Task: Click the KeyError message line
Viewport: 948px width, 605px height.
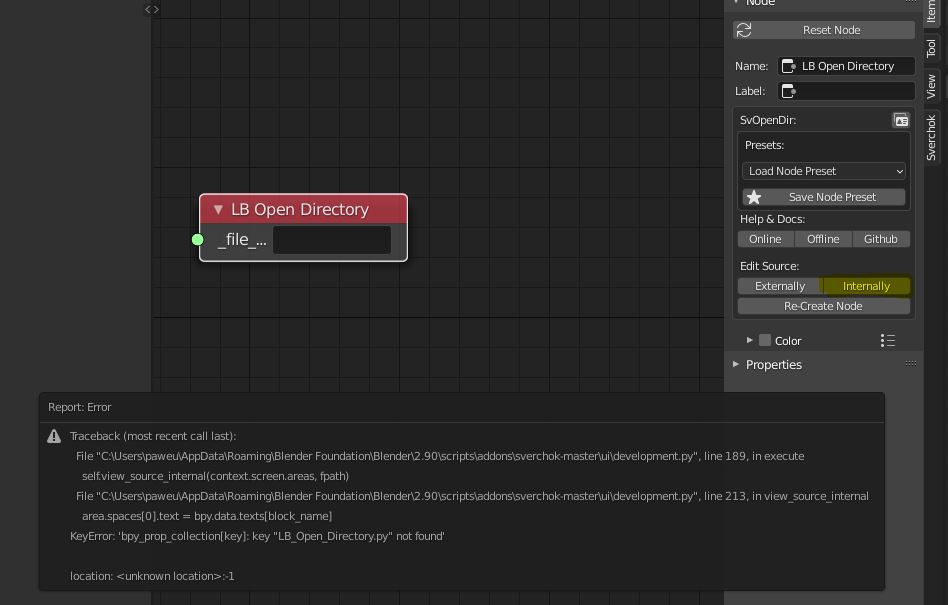Action: pyautogui.click(x=258, y=536)
